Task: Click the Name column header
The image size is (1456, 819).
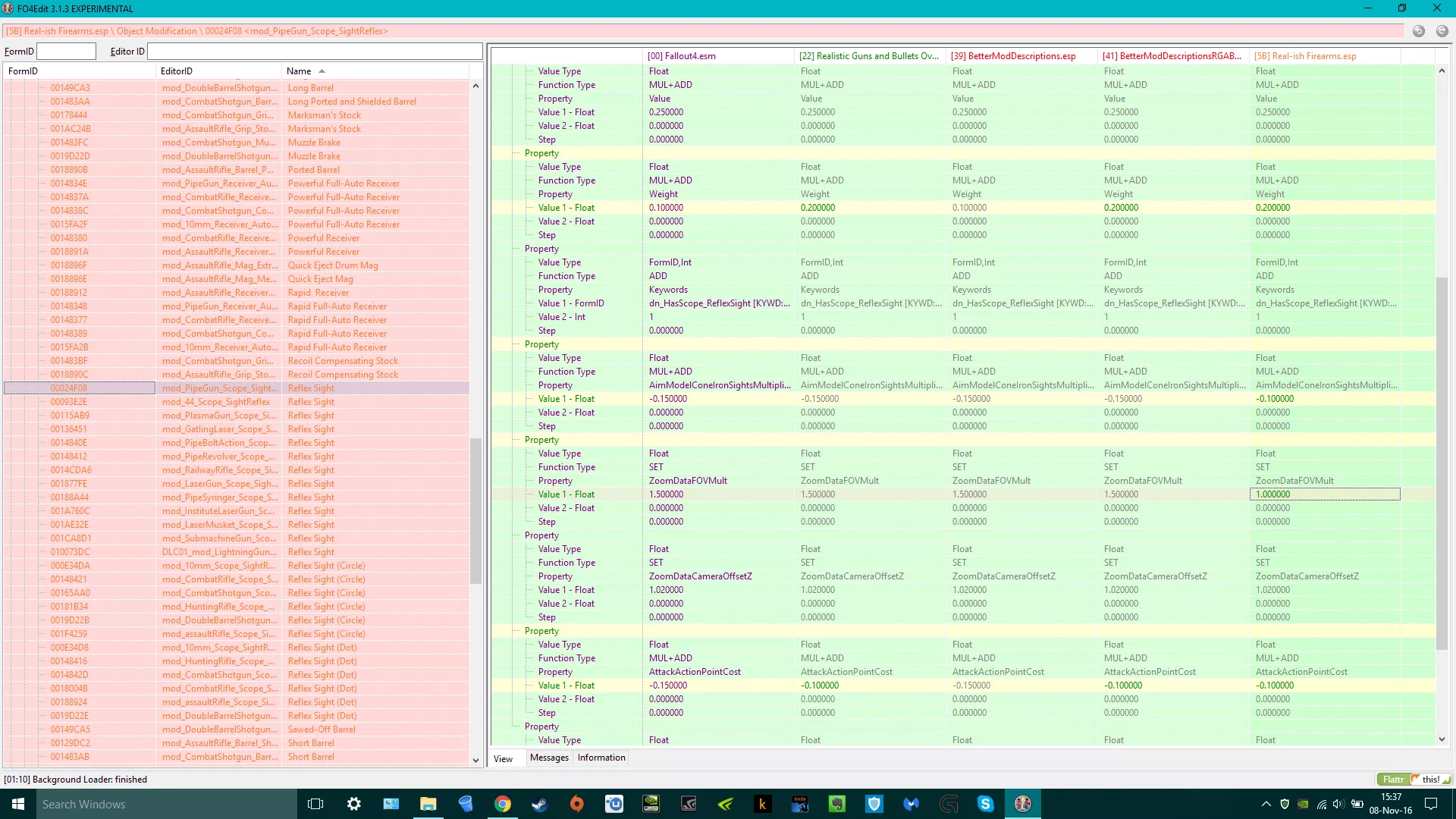Action: tap(375, 71)
